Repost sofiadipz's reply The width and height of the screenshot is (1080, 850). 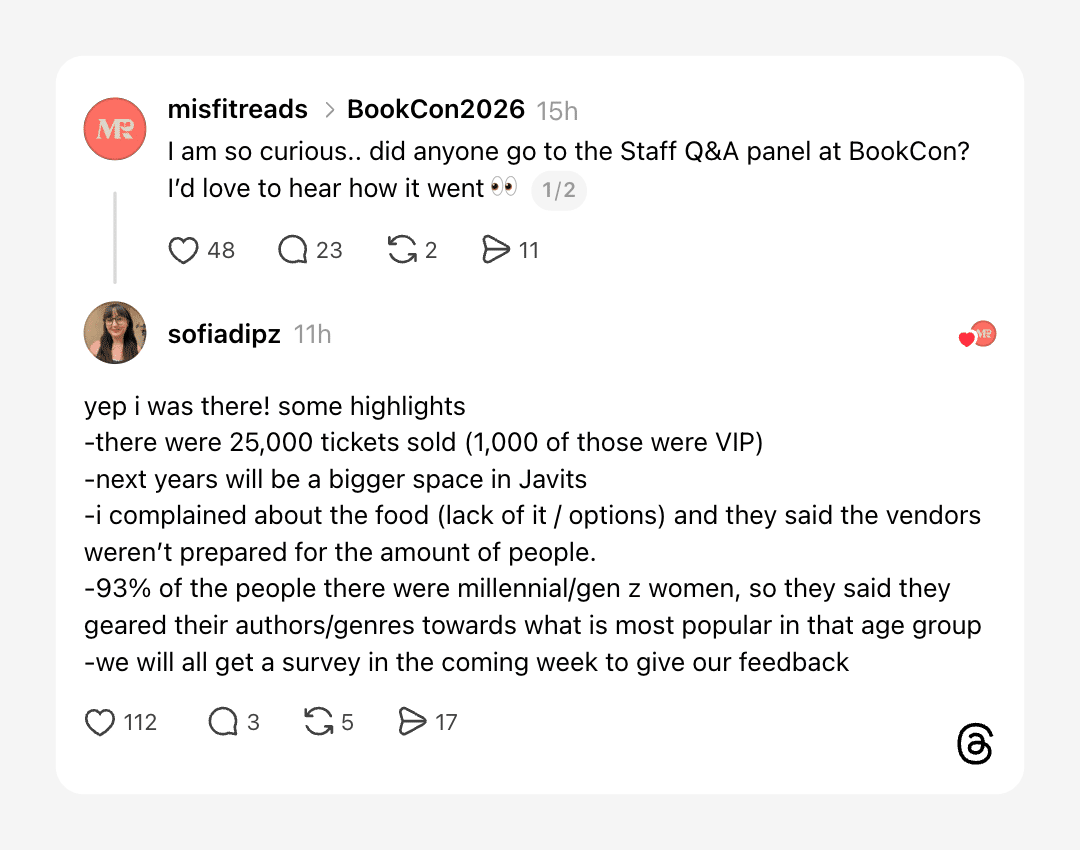tap(319, 722)
